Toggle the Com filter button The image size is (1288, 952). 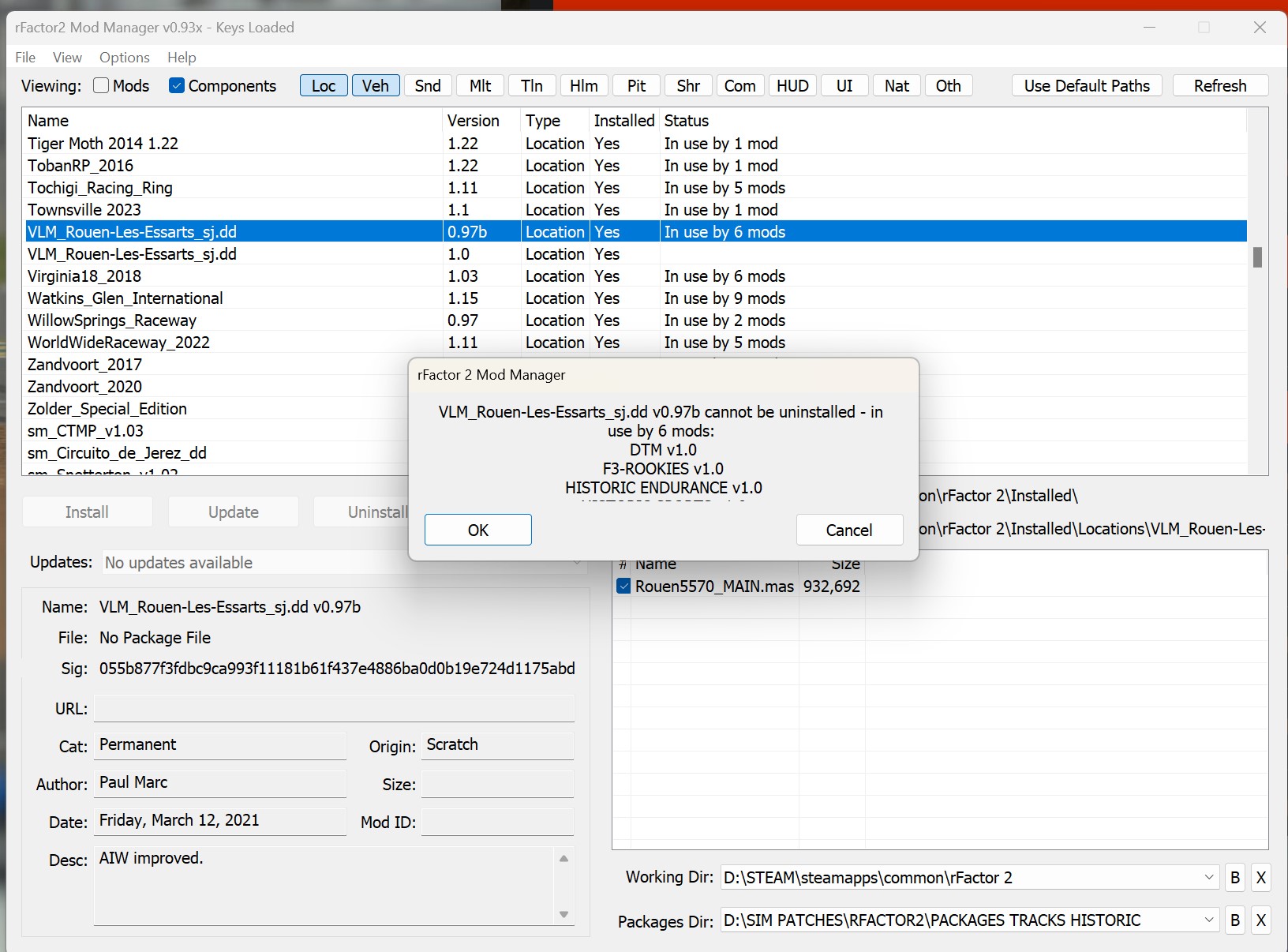click(x=740, y=85)
